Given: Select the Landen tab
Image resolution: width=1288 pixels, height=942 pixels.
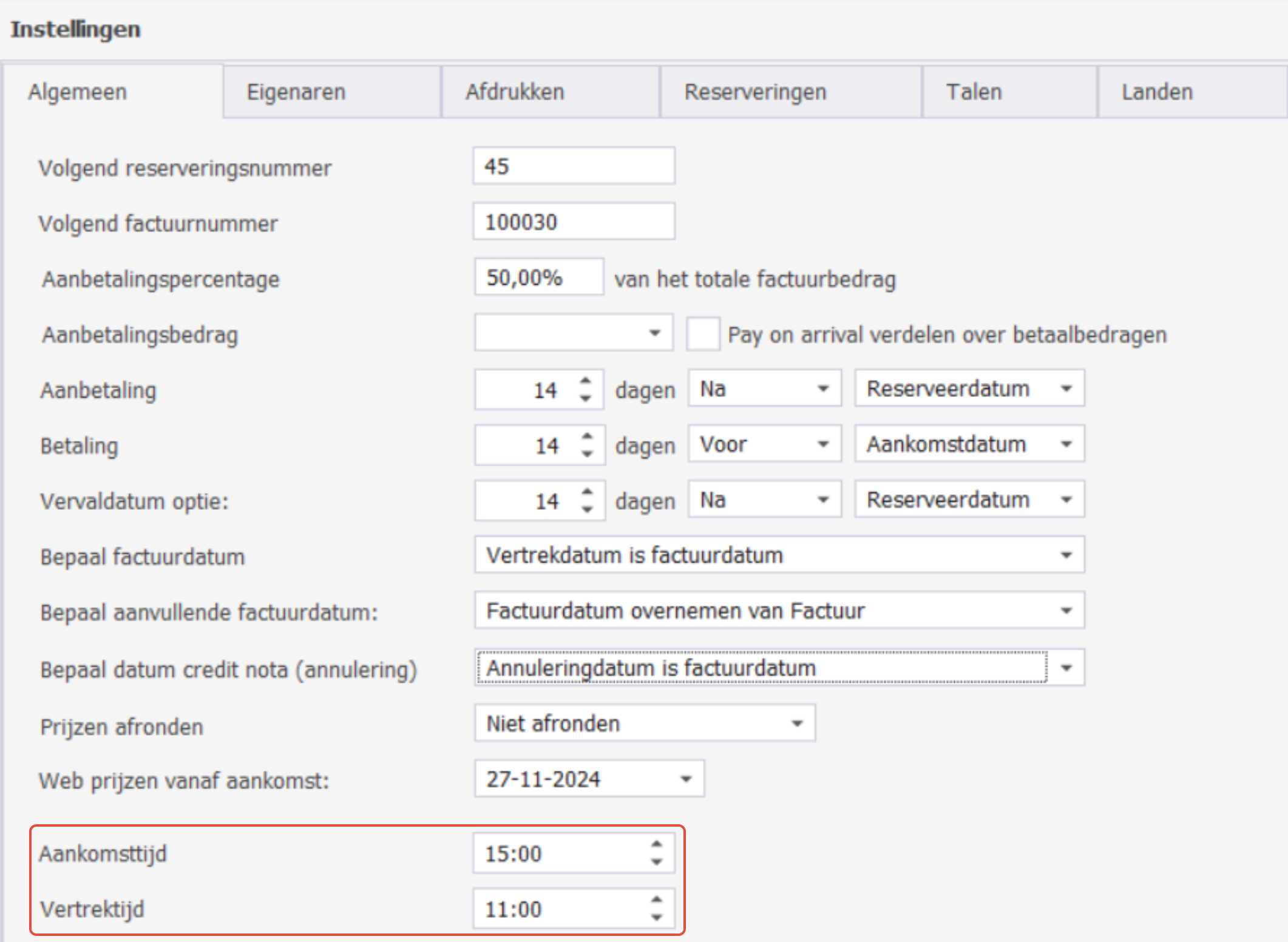Looking at the screenshot, I should (1157, 92).
